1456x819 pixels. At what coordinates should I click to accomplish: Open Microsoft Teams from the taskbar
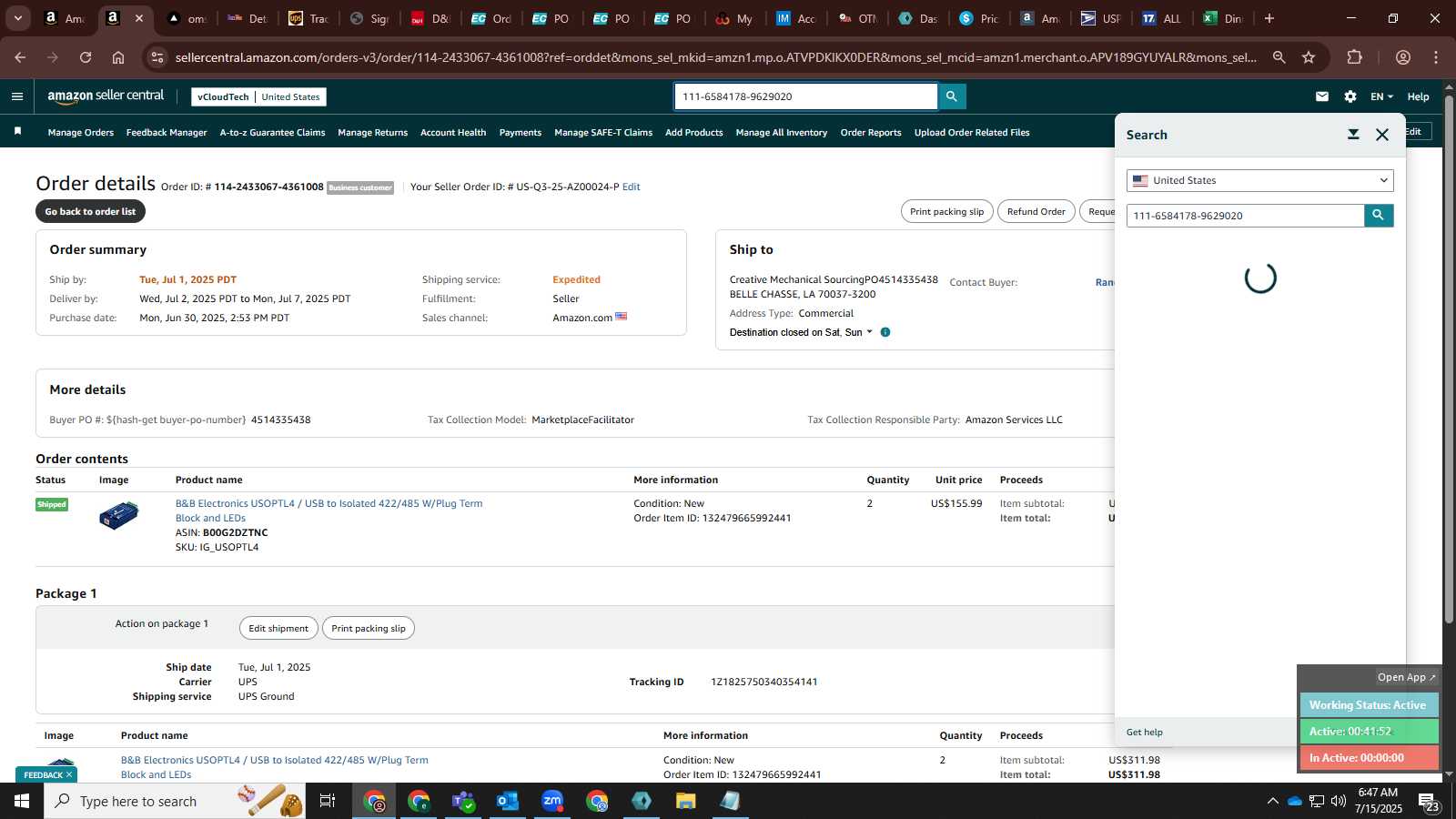[463, 801]
